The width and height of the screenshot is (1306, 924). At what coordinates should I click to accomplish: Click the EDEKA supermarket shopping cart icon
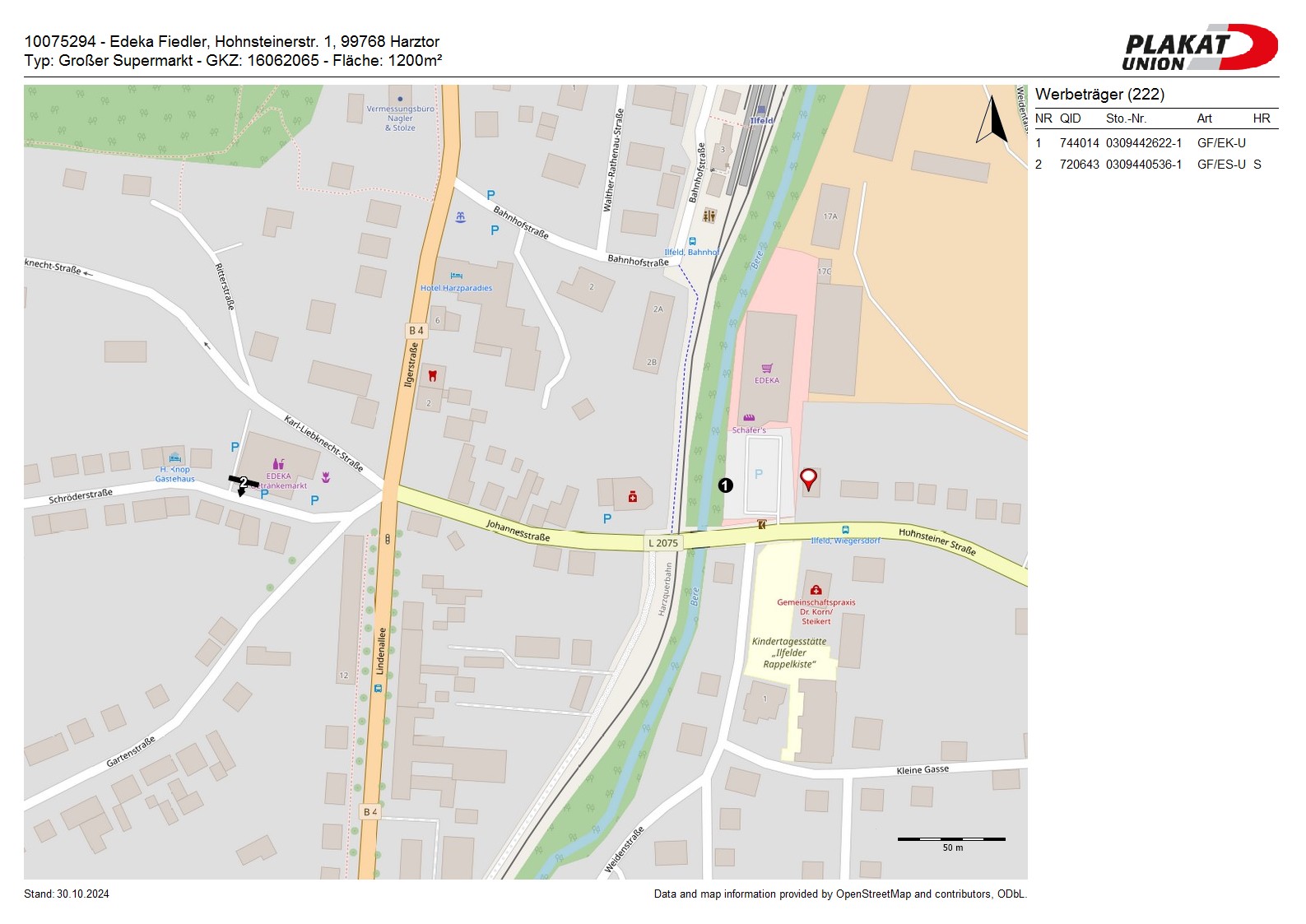(767, 369)
